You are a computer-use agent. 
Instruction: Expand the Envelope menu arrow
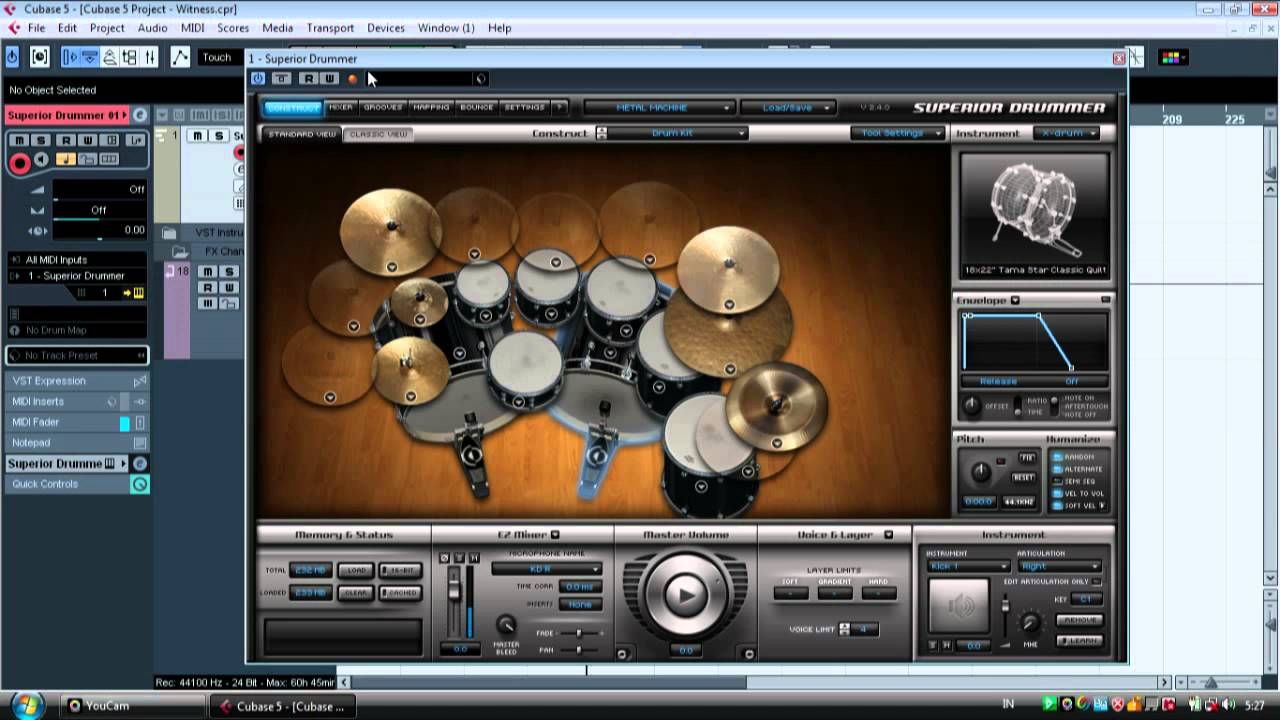tap(1014, 300)
